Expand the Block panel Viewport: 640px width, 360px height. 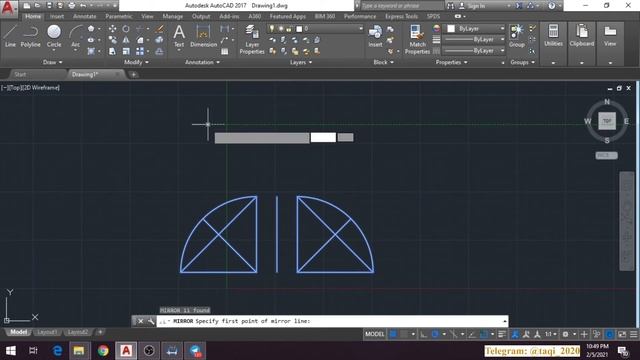coord(383,62)
